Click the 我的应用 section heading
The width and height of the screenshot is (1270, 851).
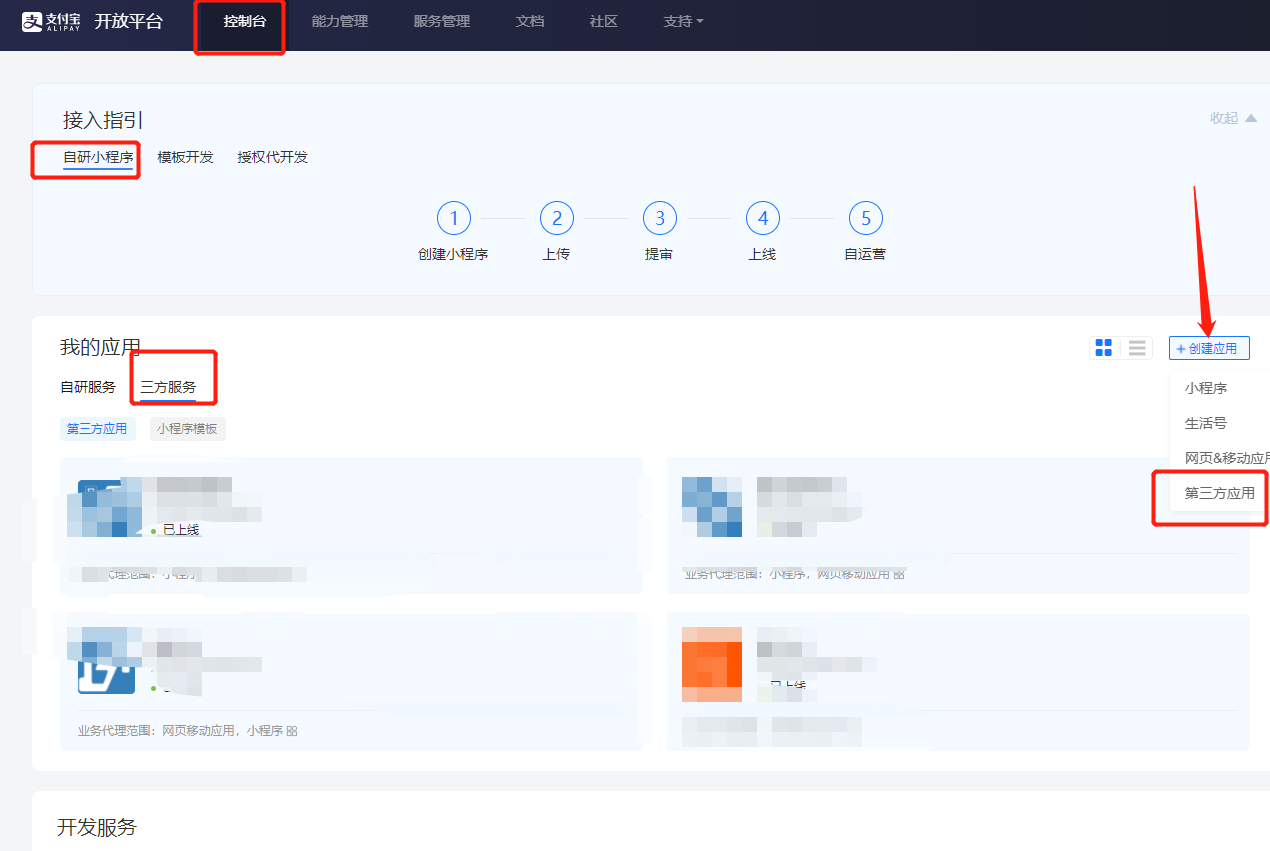click(x=100, y=347)
